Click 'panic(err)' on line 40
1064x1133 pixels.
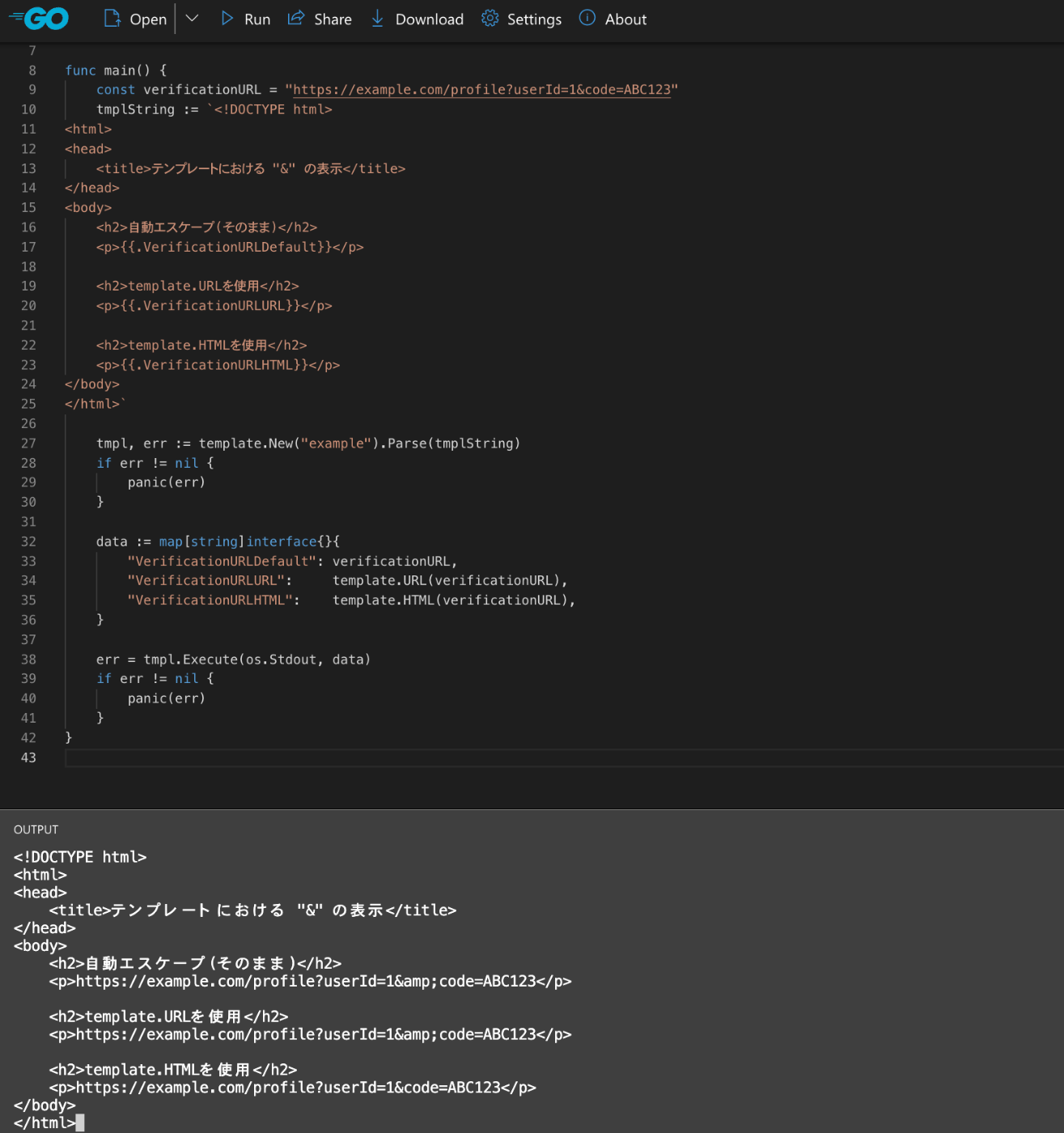(167, 698)
